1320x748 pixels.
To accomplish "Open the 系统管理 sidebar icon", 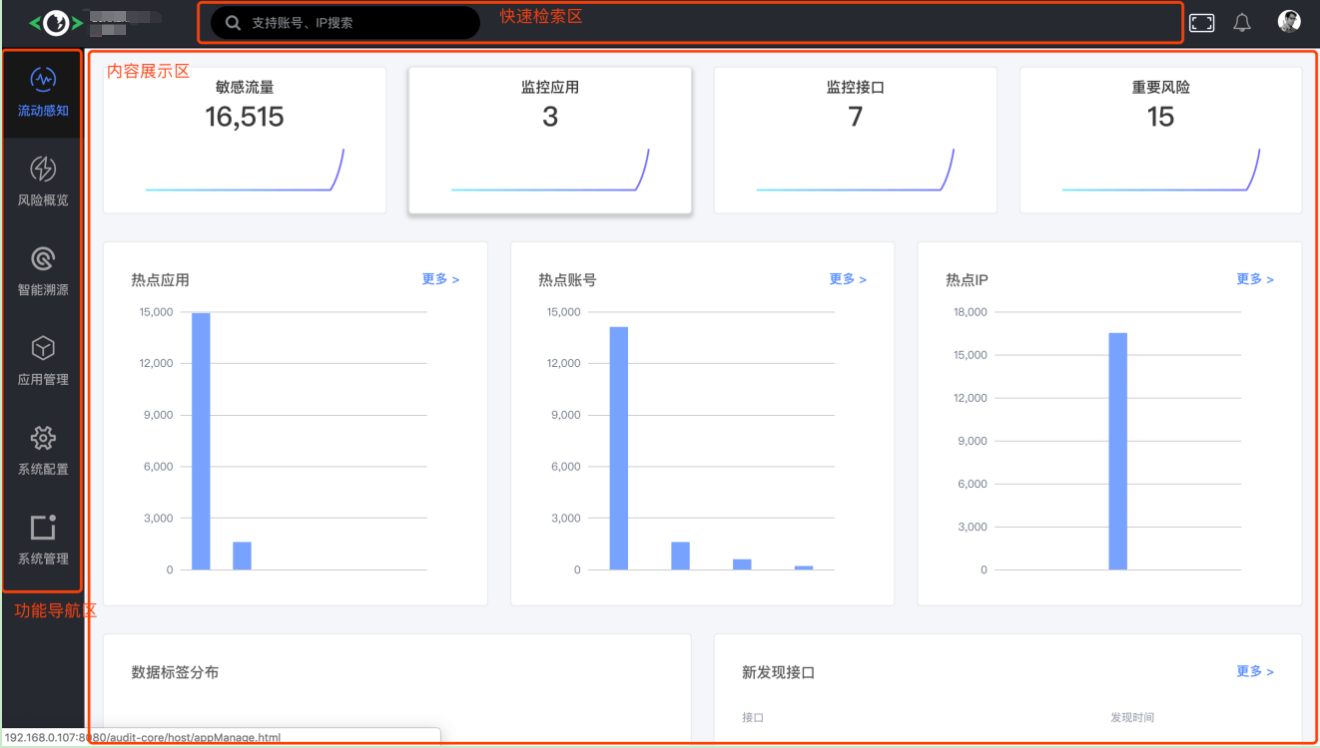I will click(43, 527).
